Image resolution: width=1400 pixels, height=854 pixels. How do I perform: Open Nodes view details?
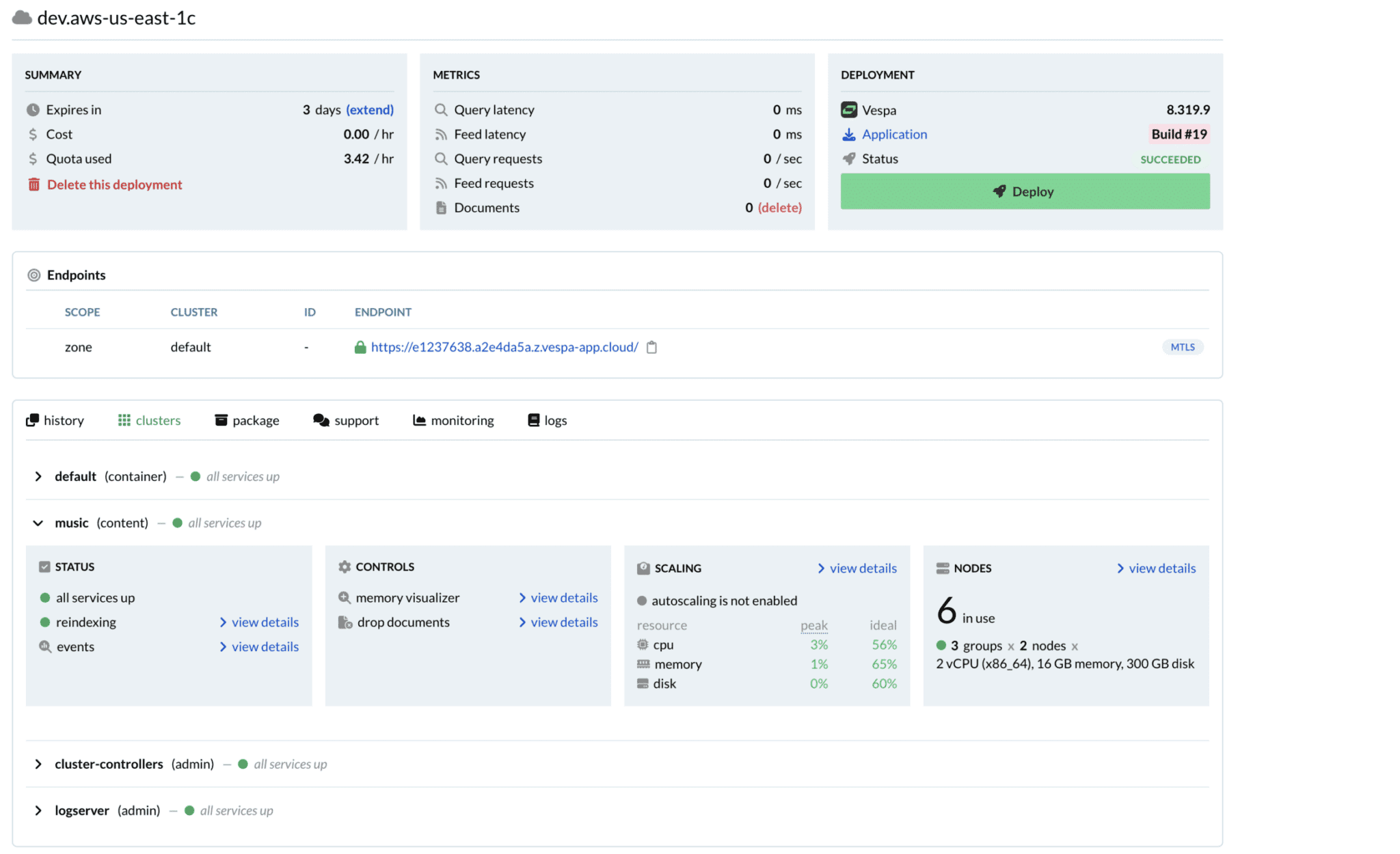pyautogui.click(x=1157, y=568)
